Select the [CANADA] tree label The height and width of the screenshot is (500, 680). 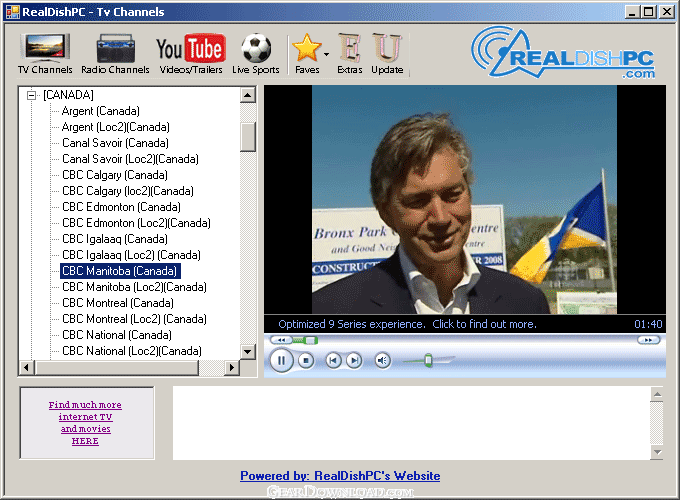point(68,95)
